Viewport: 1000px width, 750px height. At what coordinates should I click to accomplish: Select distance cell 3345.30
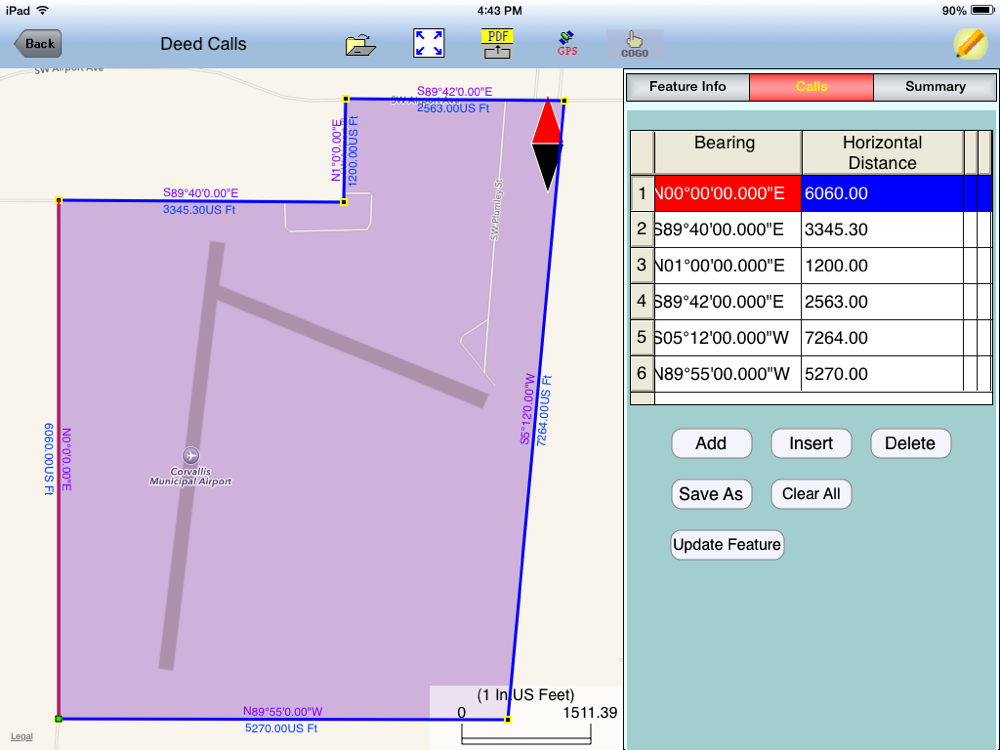882,230
